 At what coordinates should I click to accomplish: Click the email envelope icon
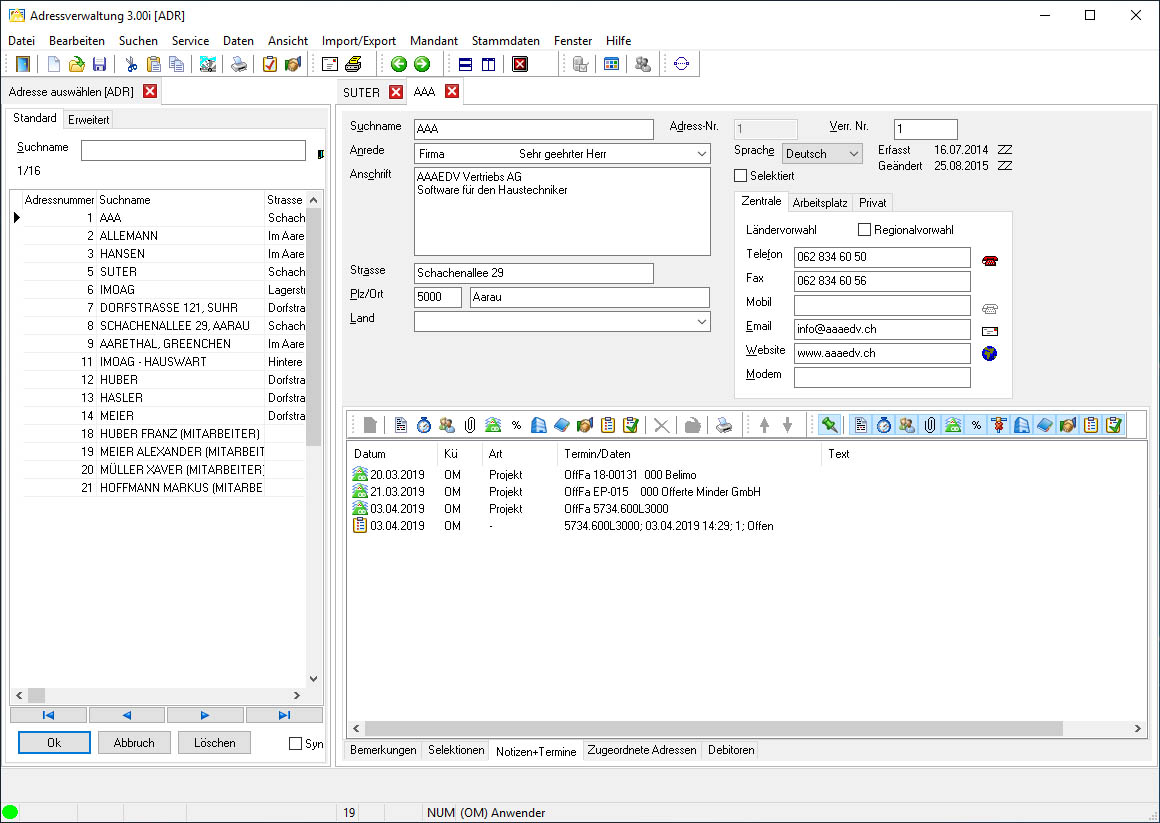pyautogui.click(x=989, y=330)
